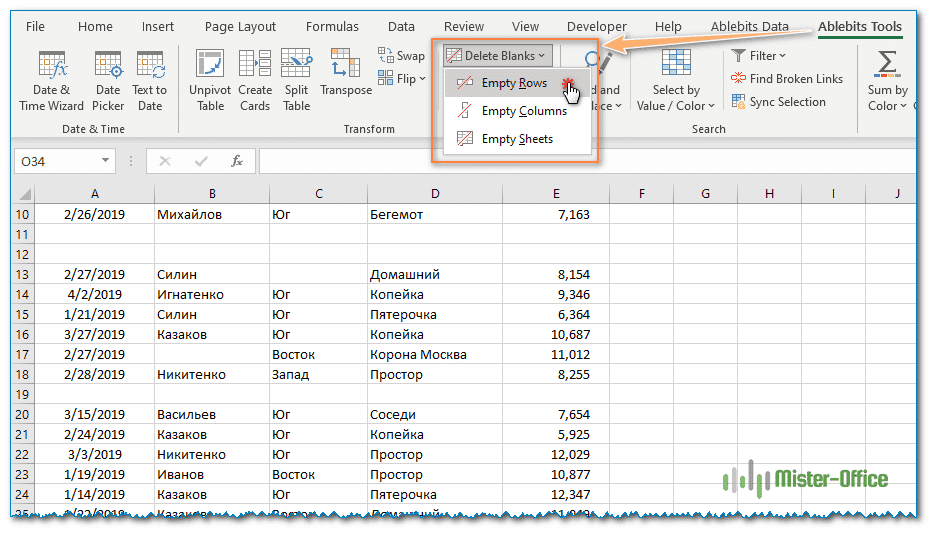Select the Text to Date tool

150,80
